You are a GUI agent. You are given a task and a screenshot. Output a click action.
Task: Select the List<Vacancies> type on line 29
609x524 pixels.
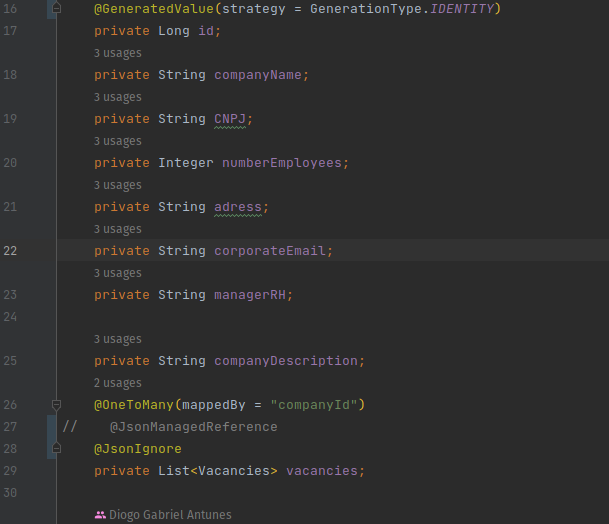pos(218,471)
